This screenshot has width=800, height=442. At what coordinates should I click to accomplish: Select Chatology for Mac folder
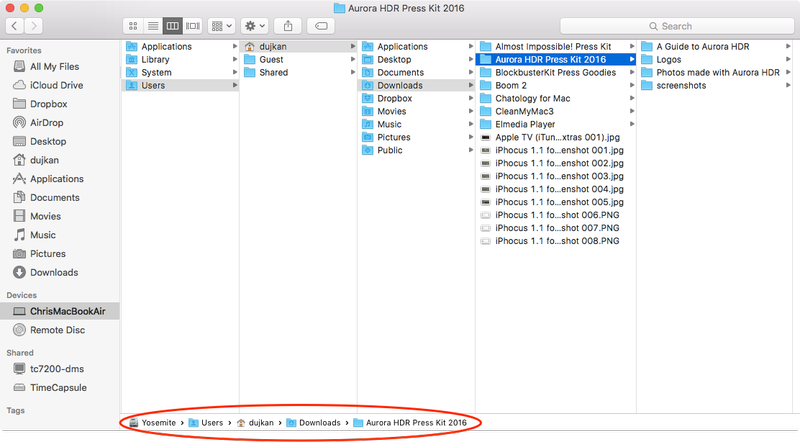556,99
